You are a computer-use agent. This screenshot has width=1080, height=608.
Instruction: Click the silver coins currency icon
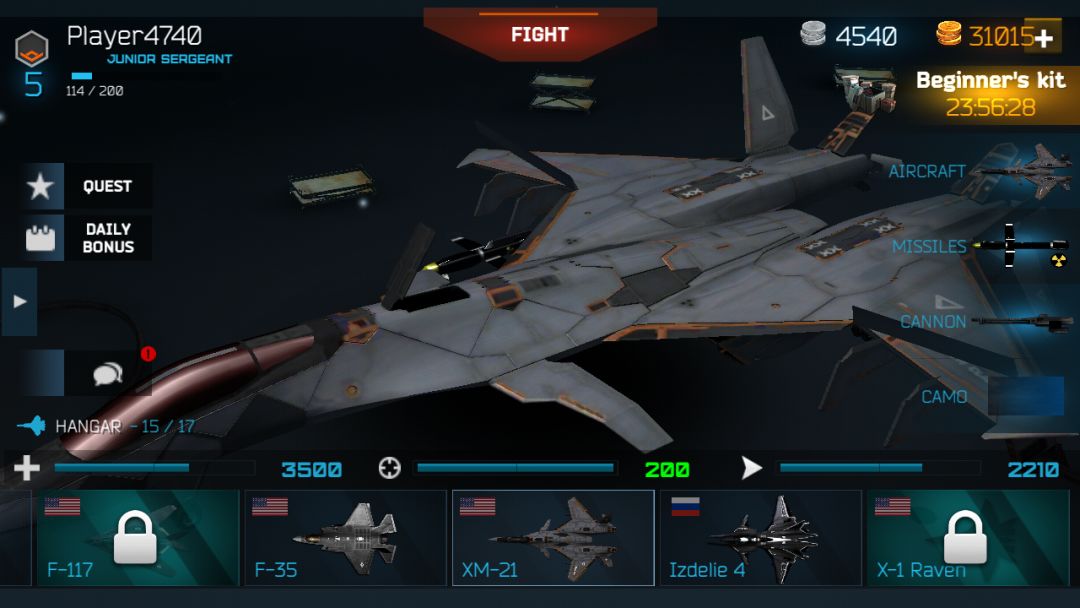pos(813,34)
